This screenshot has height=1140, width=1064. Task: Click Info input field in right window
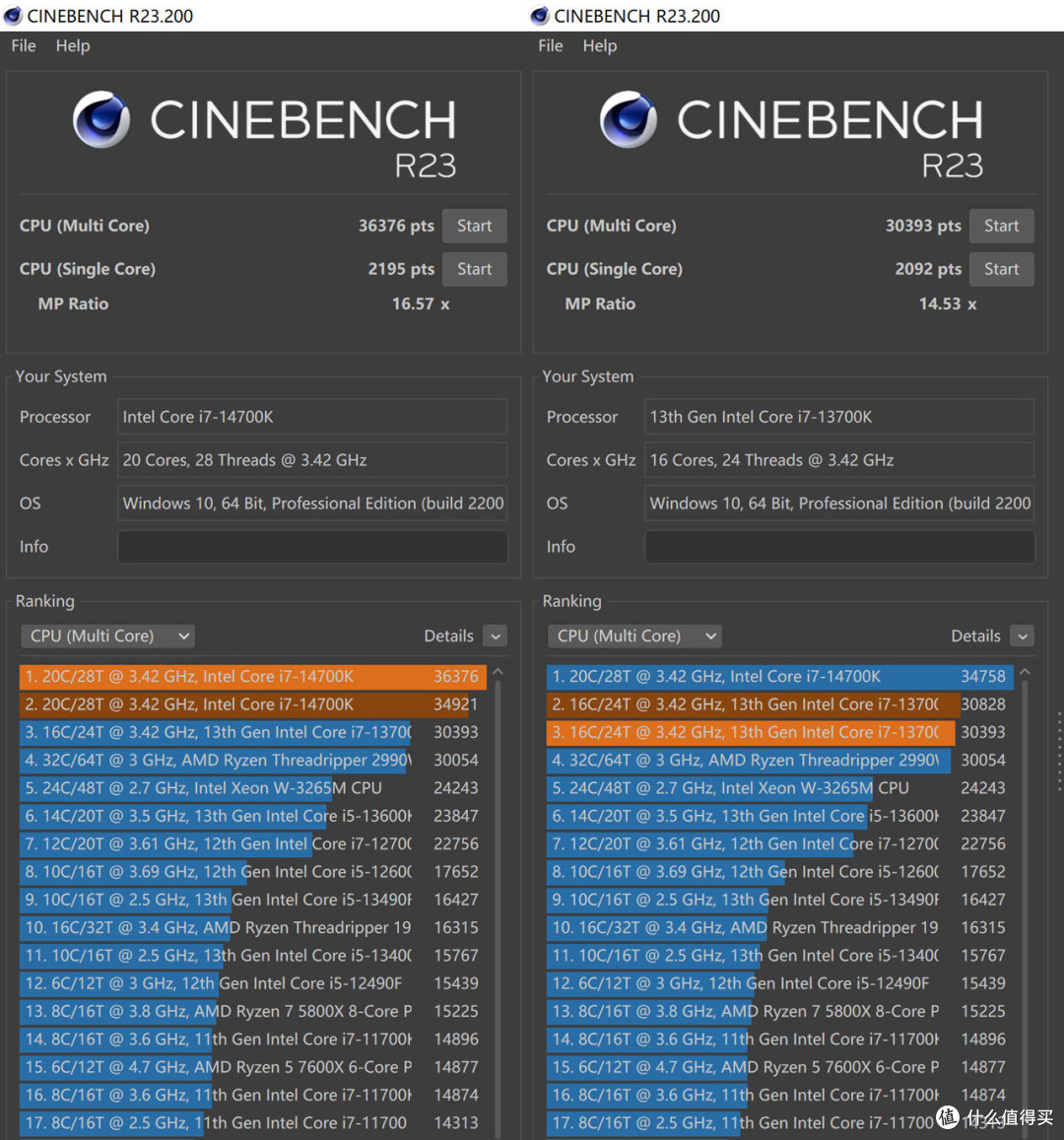[x=839, y=547]
